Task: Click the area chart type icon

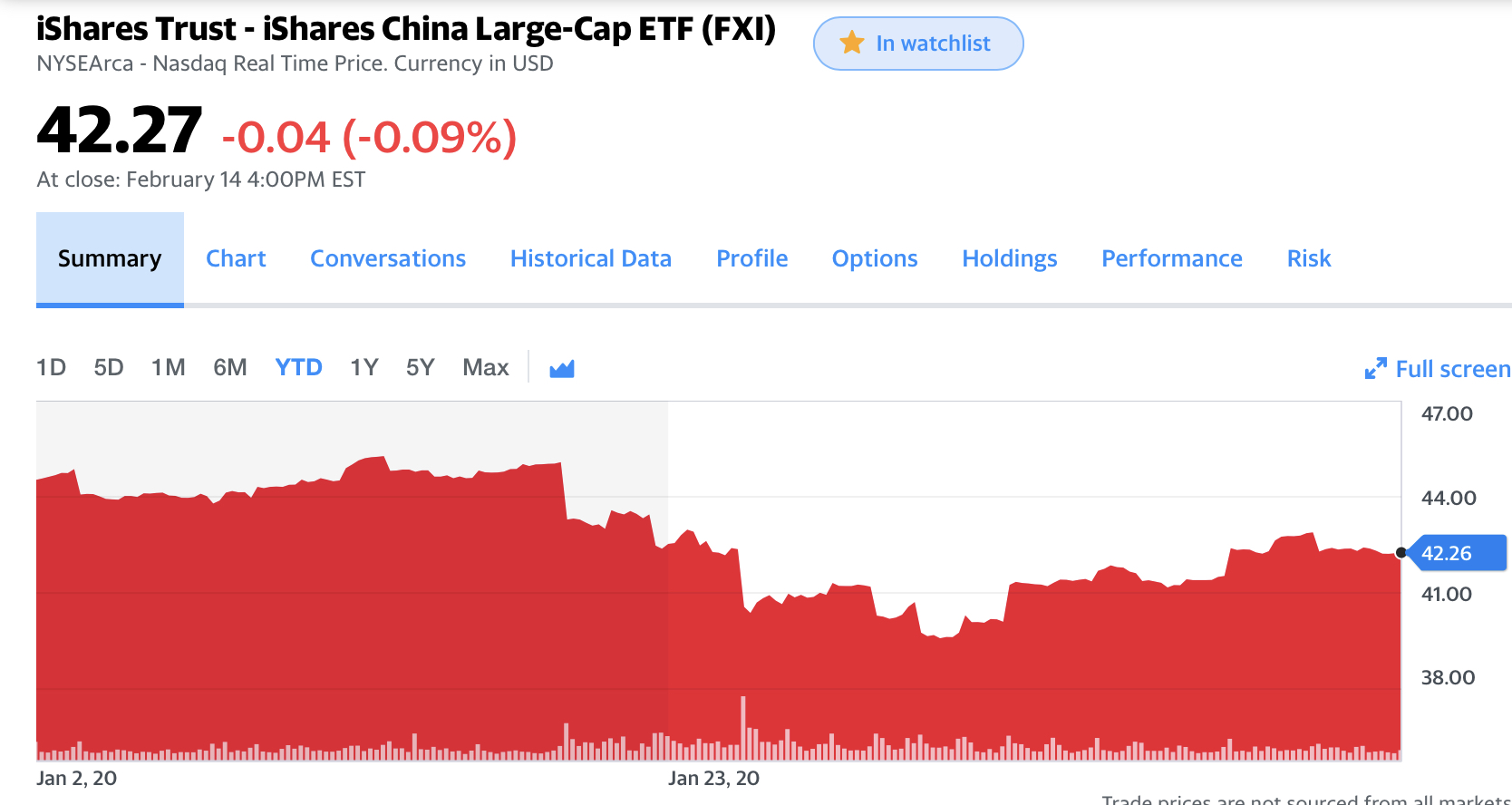Action: (x=562, y=368)
